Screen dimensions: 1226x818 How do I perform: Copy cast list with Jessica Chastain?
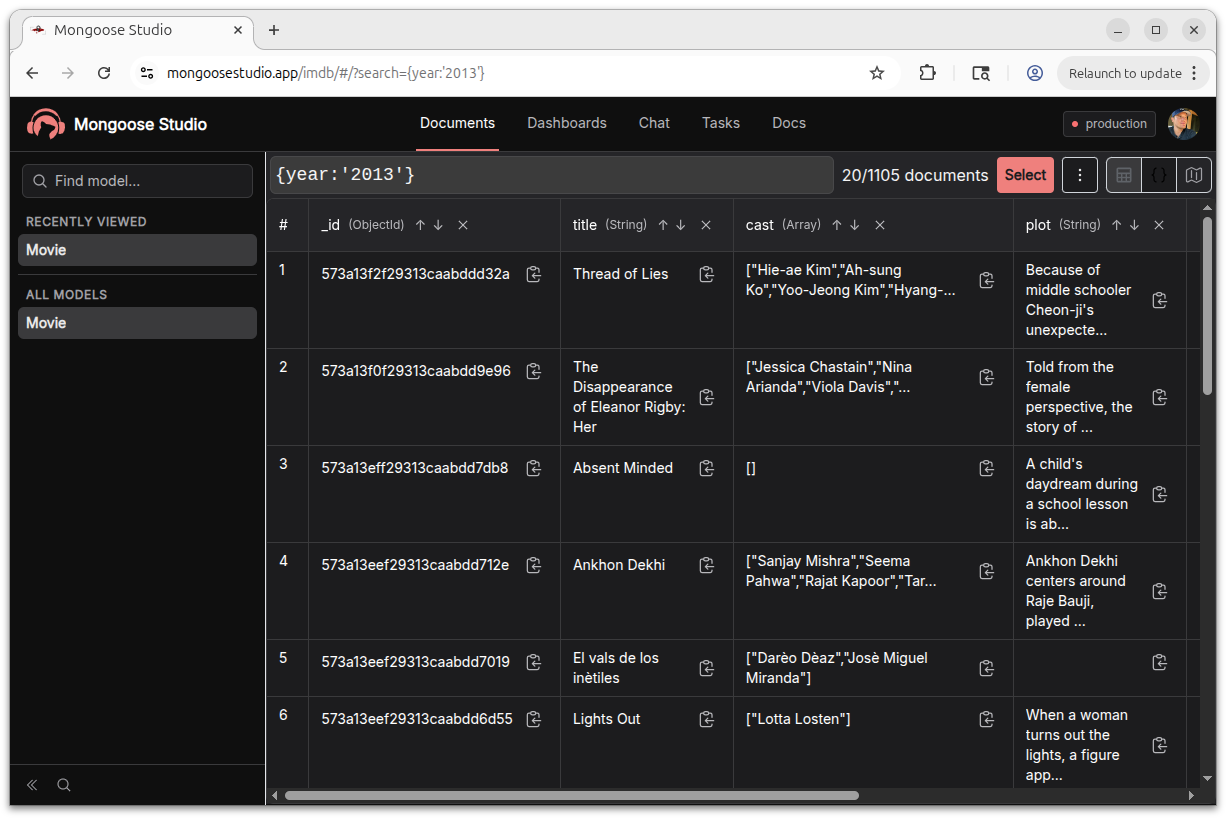[x=987, y=377]
